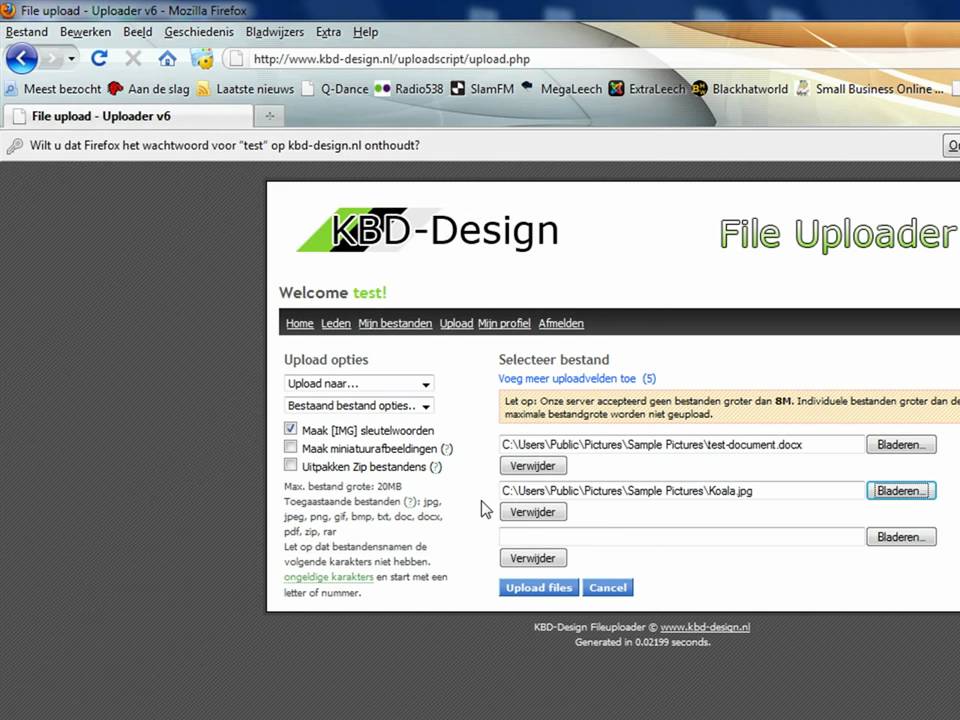Click help mark next to Uitpakken Zip

point(435,467)
